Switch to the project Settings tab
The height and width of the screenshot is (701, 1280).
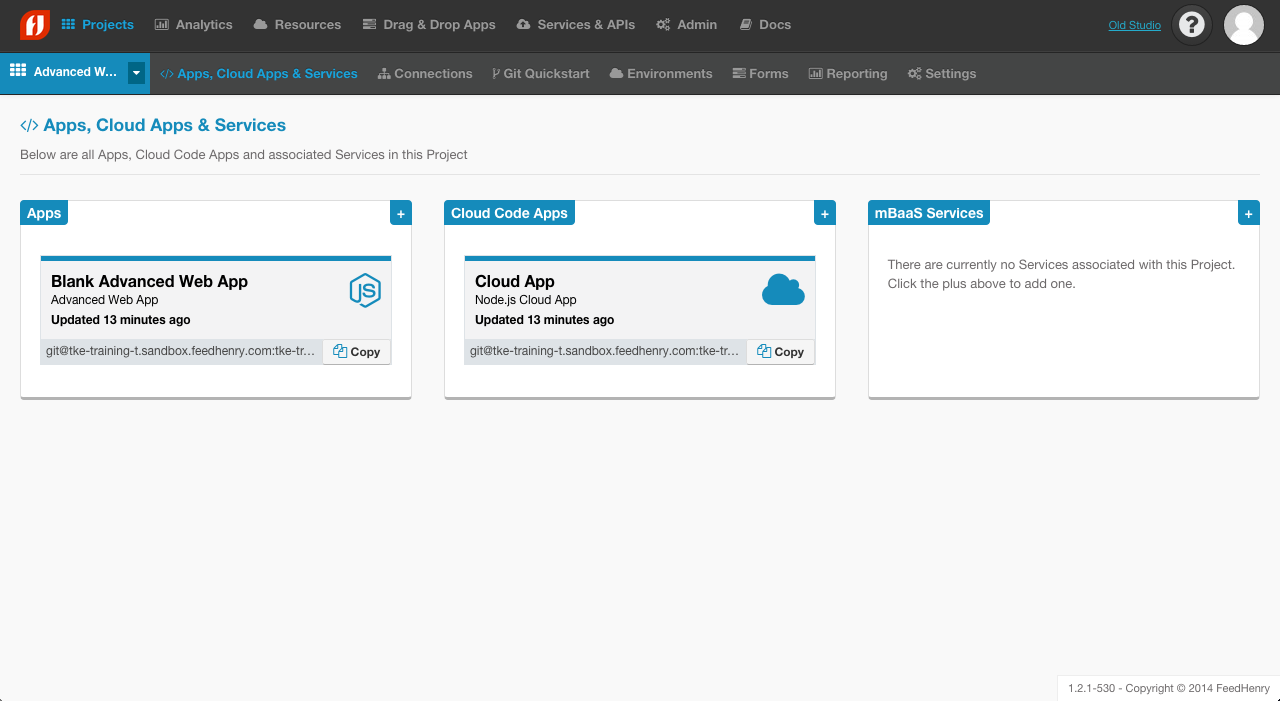pos(942,73)
